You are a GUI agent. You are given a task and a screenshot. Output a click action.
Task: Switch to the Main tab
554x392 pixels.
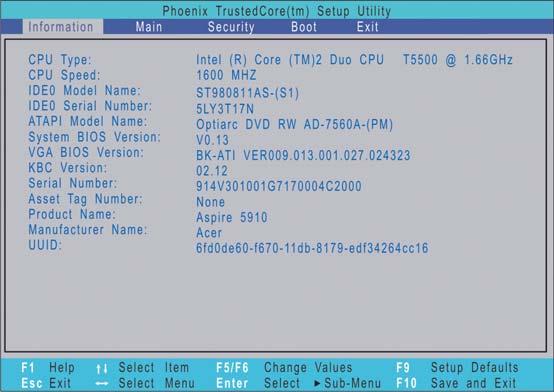click(149, 27)
